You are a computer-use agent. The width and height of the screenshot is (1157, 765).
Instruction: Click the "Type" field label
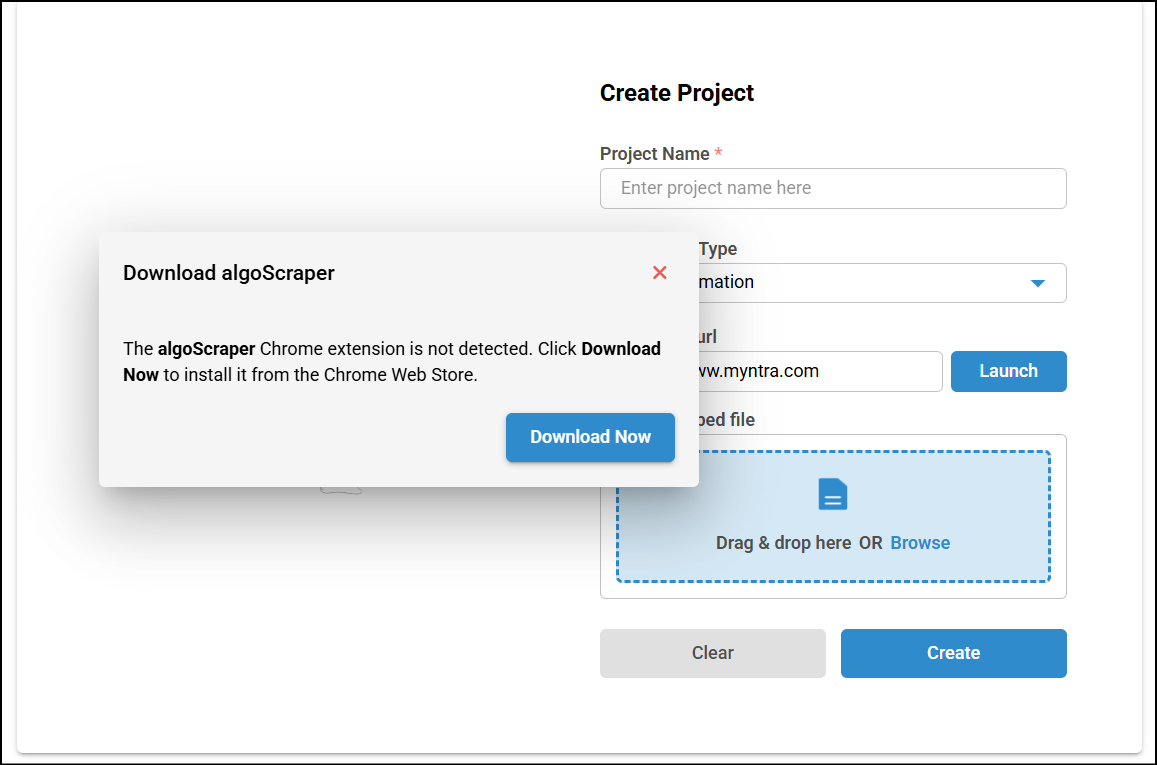(x=717, y=249)
